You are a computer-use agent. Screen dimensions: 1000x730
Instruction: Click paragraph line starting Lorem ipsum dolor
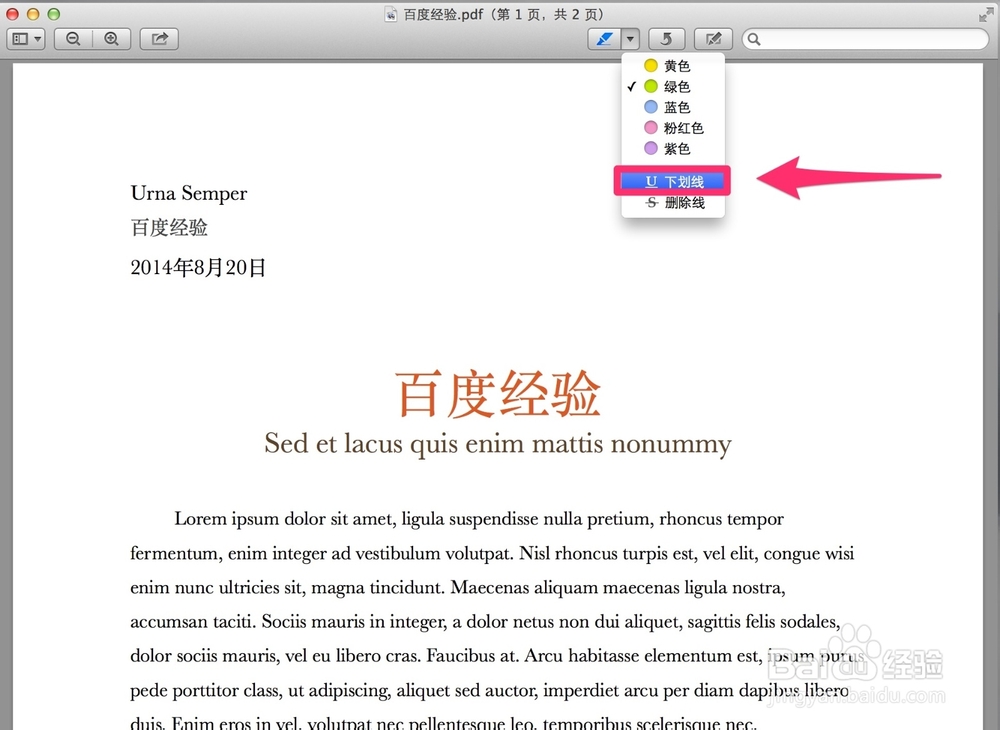point(479,519)
